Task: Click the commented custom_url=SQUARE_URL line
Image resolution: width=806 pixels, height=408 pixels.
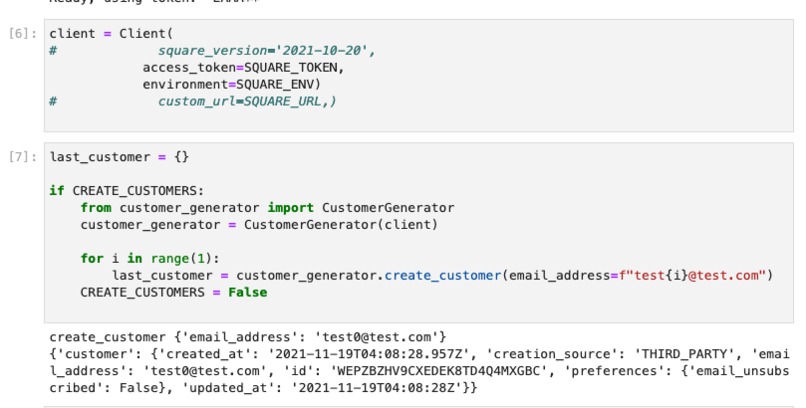Action: [193, 102]
